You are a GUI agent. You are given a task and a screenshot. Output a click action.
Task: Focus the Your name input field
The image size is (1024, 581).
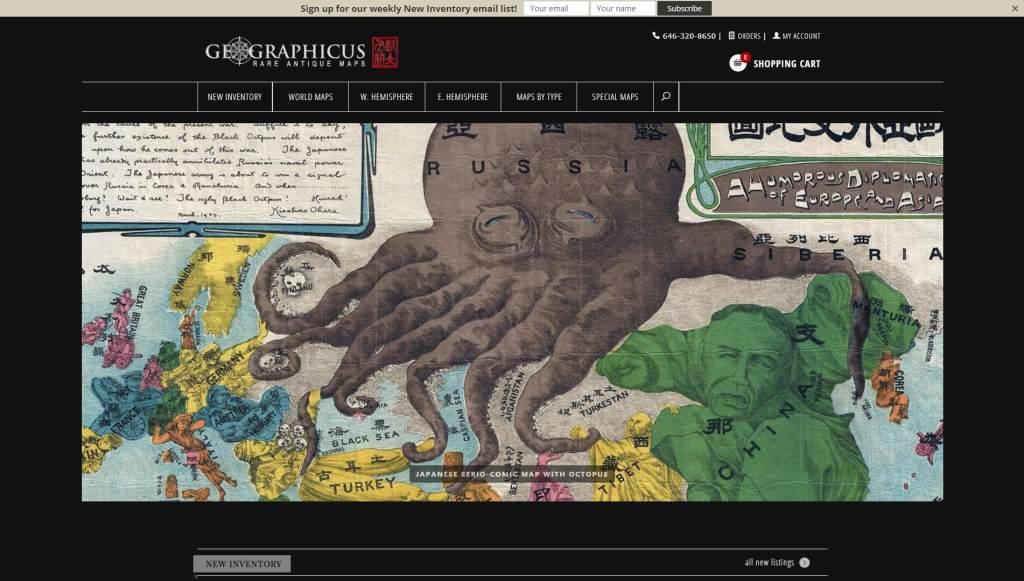(x=623, y=8)
